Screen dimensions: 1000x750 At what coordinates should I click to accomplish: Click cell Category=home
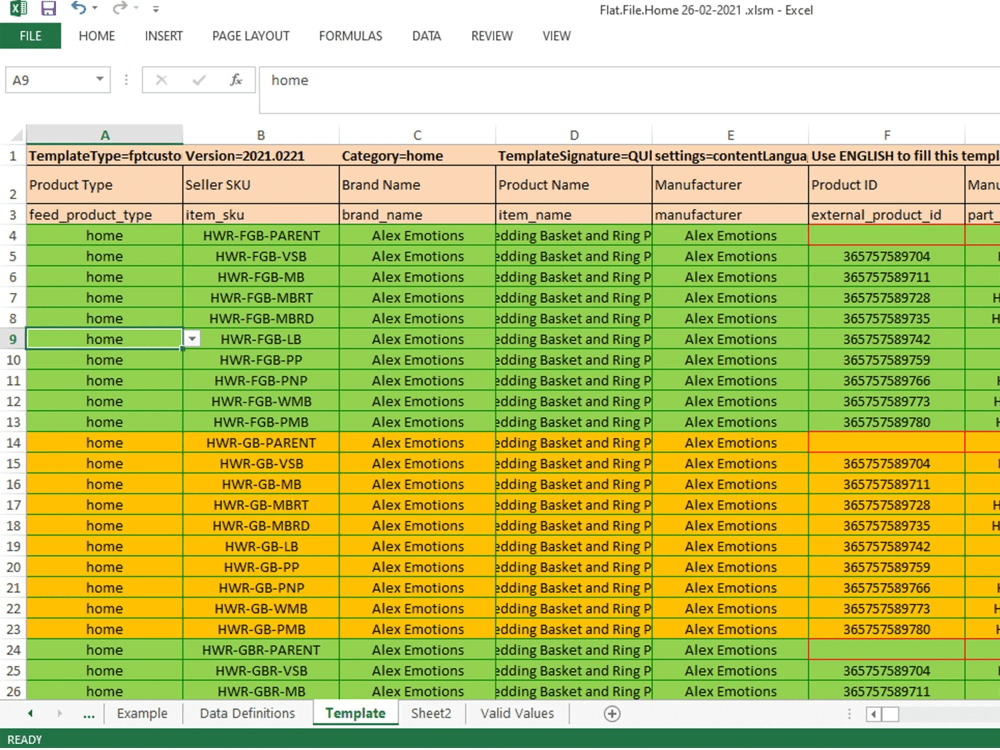[417, 156]
